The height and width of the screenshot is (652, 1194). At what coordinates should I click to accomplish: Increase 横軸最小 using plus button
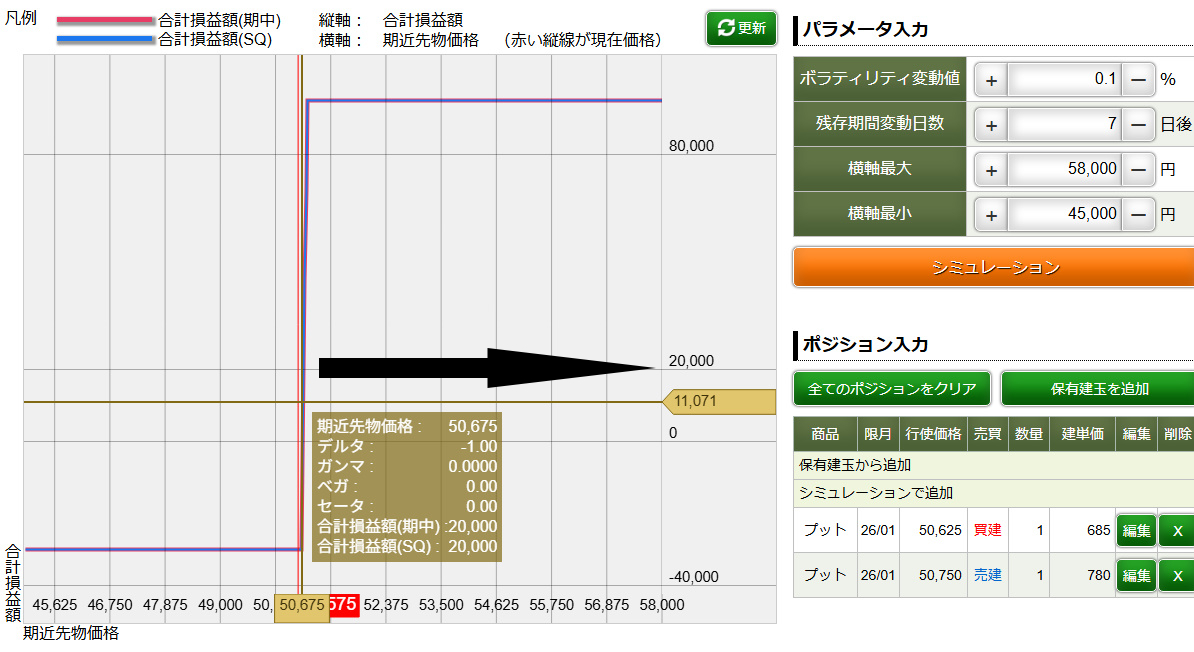991,214
